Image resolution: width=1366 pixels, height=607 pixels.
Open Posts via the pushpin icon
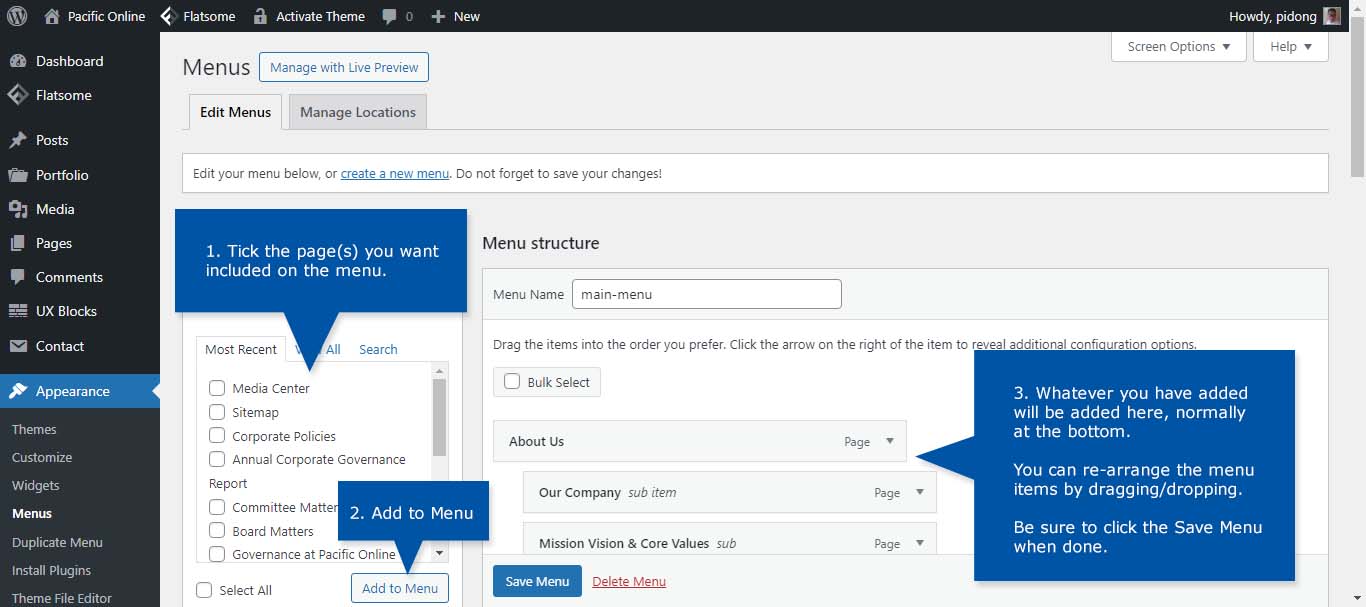click(x=18, y=140)
